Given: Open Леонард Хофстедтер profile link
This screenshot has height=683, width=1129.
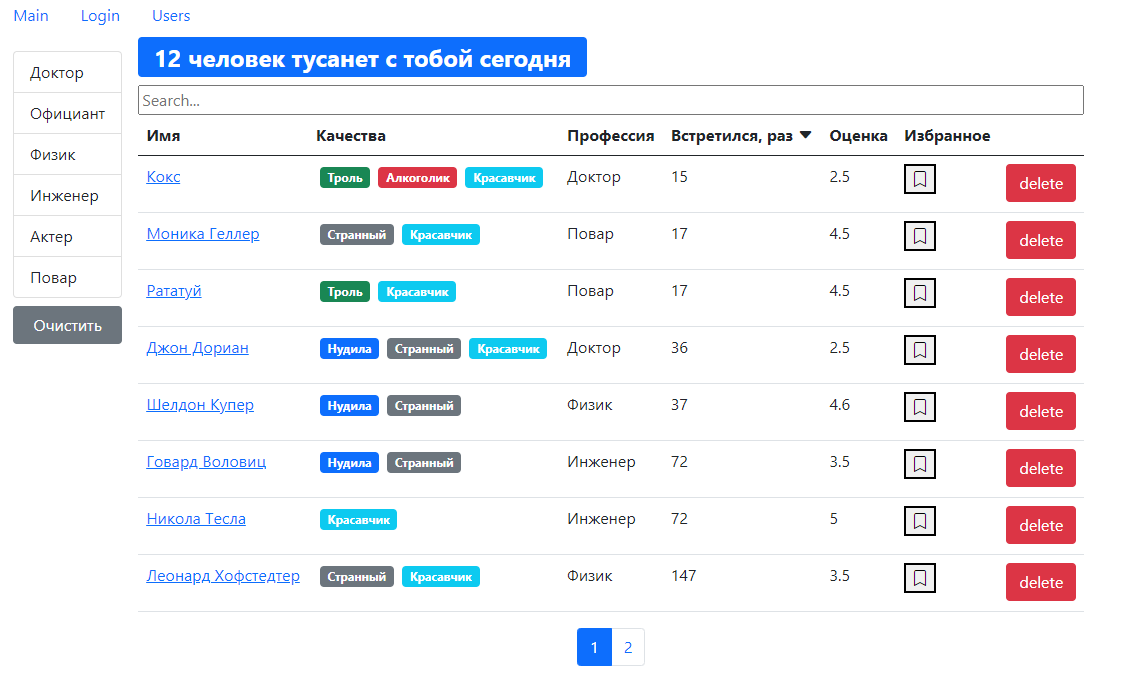Looking at the screenshot, I should click(223, 576).
